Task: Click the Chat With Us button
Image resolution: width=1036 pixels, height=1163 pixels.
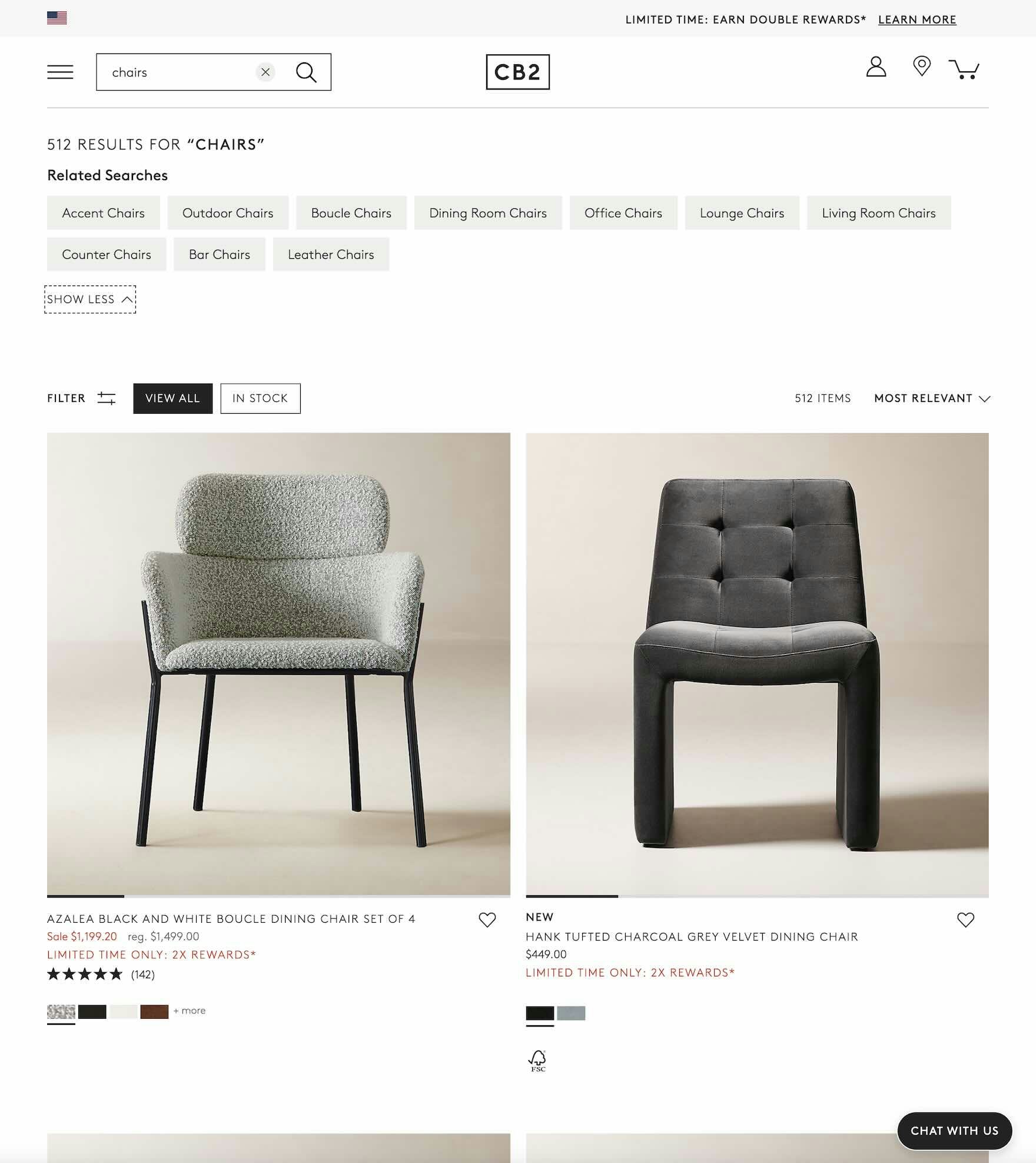Action: (x=954, y=1131)
